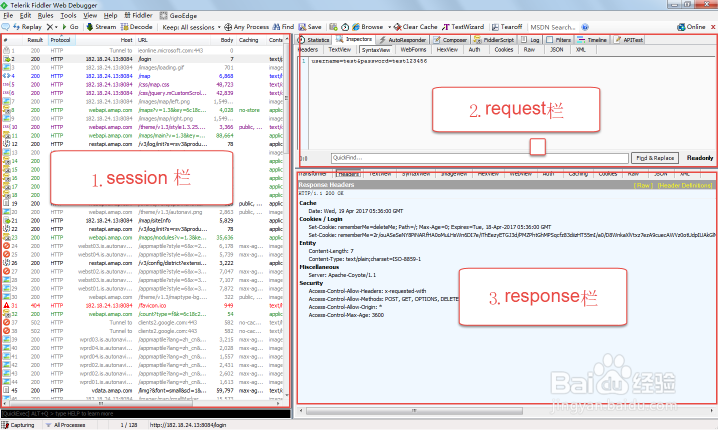This screenshot has height=430, width=718.
Task: Open the Help menu
Action: 110,16
